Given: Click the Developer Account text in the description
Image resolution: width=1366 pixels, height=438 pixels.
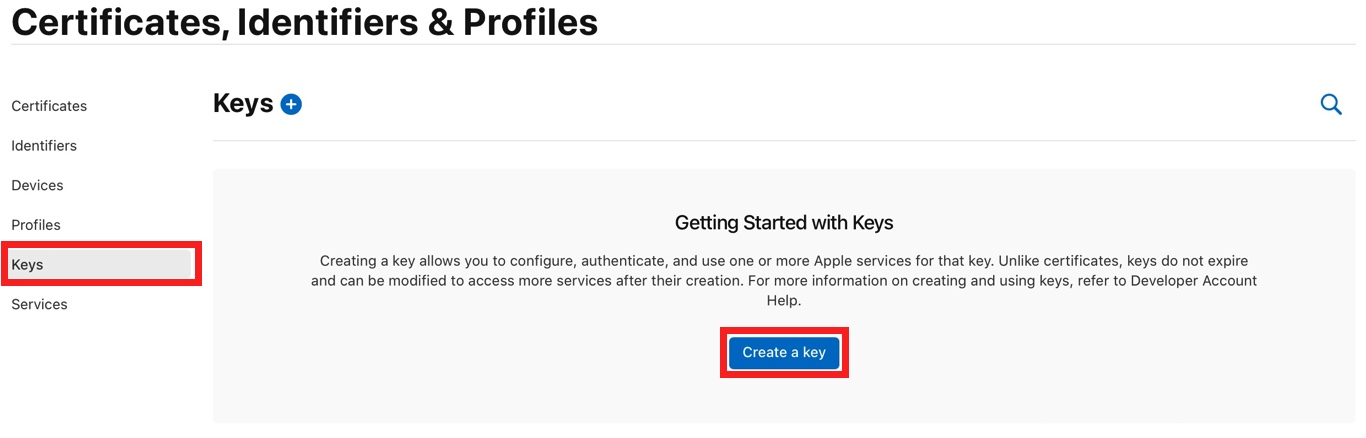Looking at the screenshot, I should 1194,280.
